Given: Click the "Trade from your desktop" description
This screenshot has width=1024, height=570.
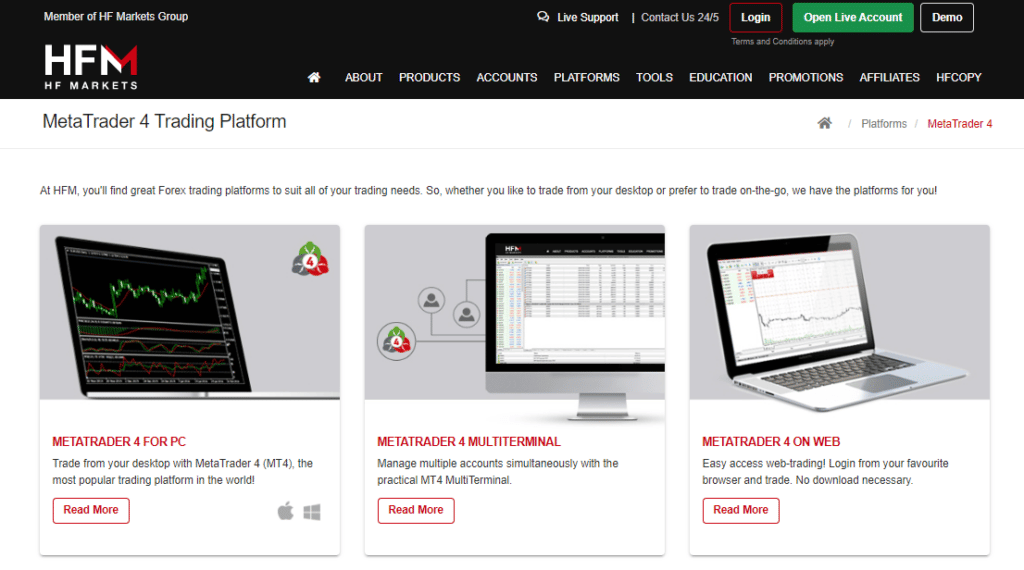Looking at the screenshot, I should point(183,471).
